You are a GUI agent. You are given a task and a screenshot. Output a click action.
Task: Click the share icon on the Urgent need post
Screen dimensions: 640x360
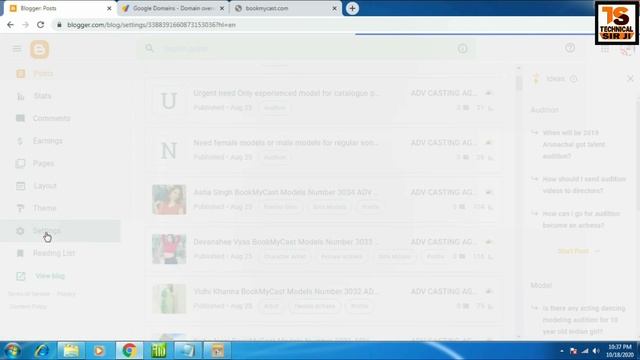(x=489, y=93)
